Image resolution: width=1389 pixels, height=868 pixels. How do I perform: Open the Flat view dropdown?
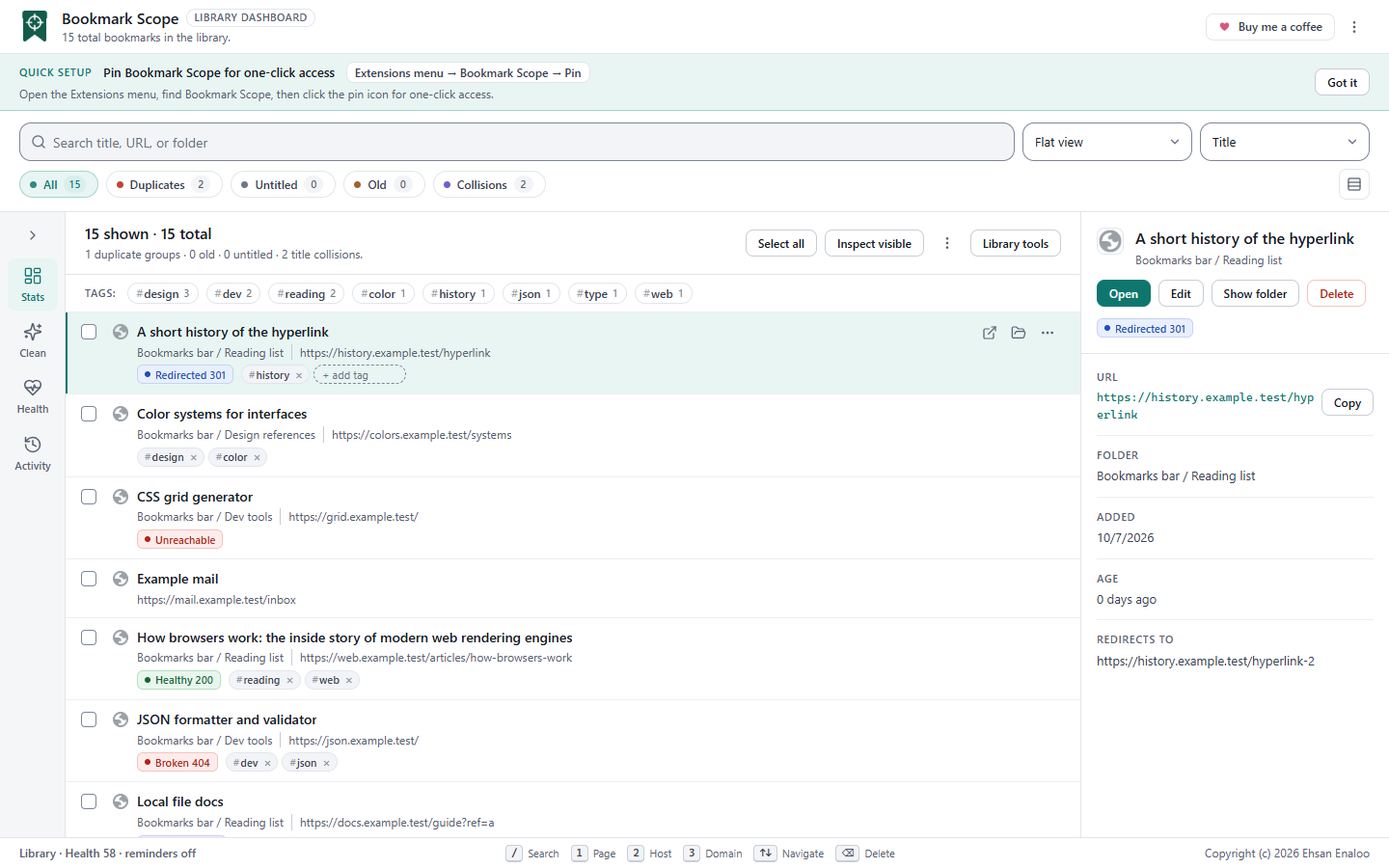tap(1107, 142)
